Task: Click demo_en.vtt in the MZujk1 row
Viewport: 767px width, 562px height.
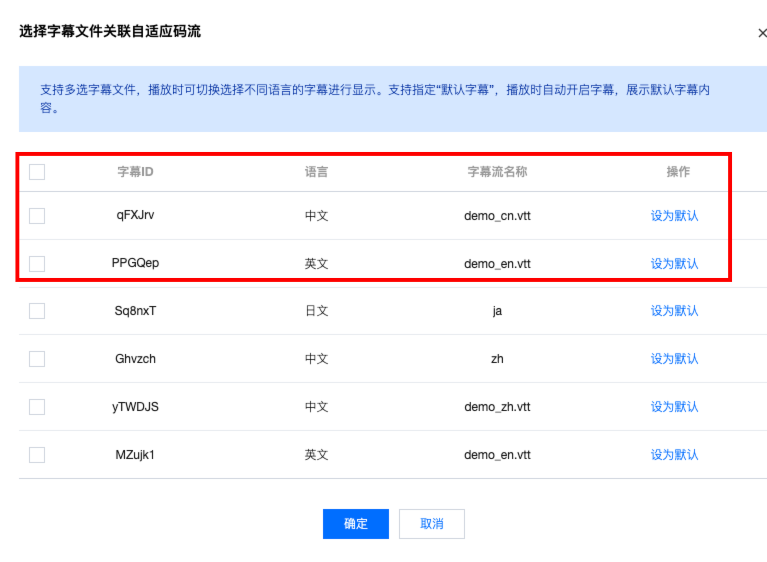Action: click(x=497, y=454)
